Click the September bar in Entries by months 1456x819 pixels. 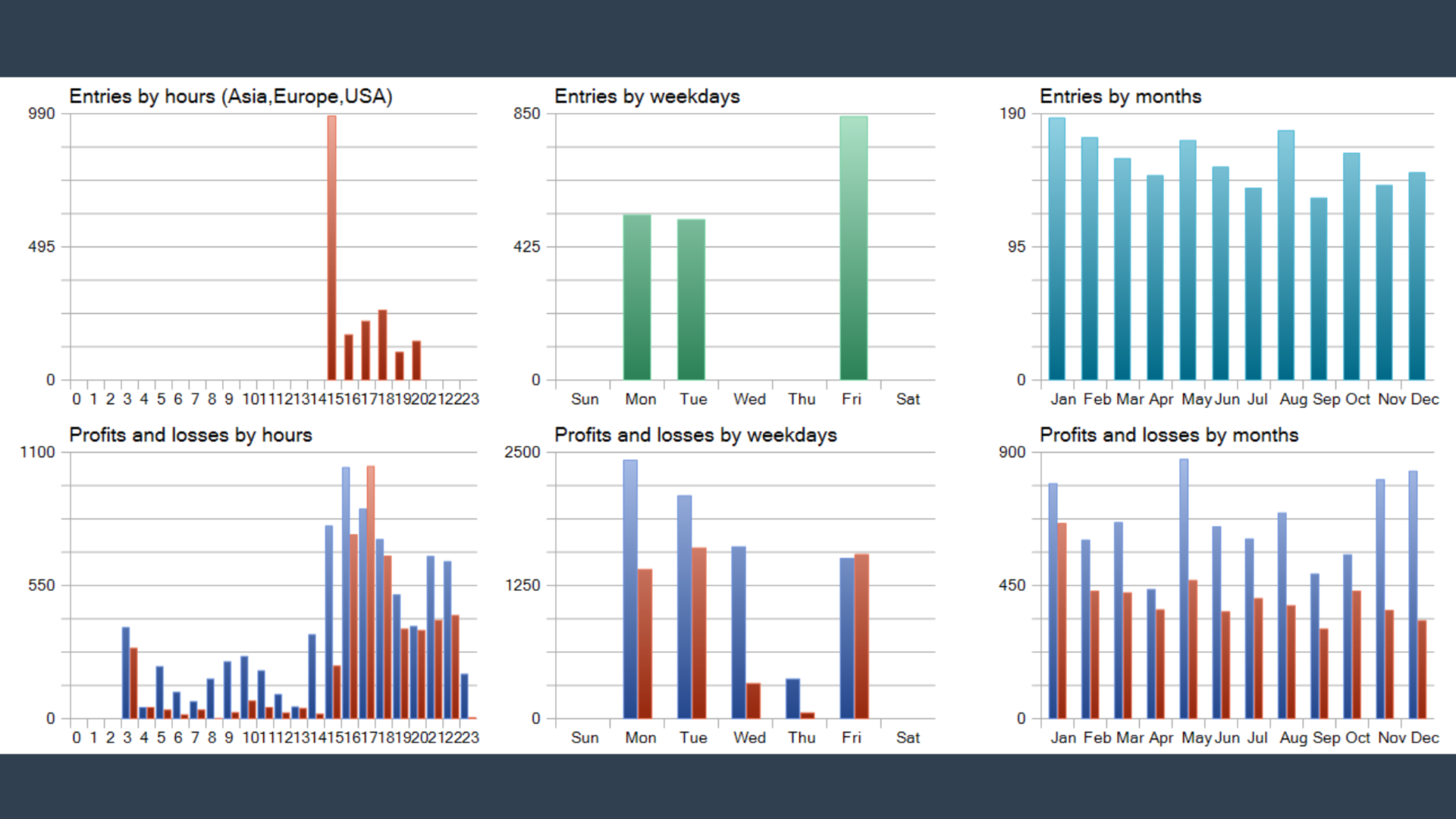pos(1319,290)
